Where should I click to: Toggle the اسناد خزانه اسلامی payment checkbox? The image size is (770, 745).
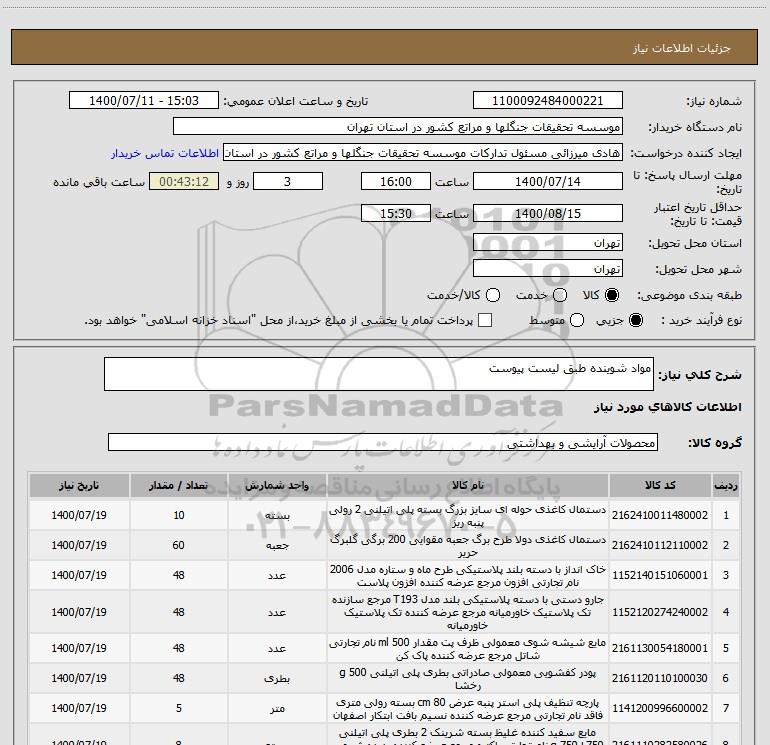pos(485,320)
